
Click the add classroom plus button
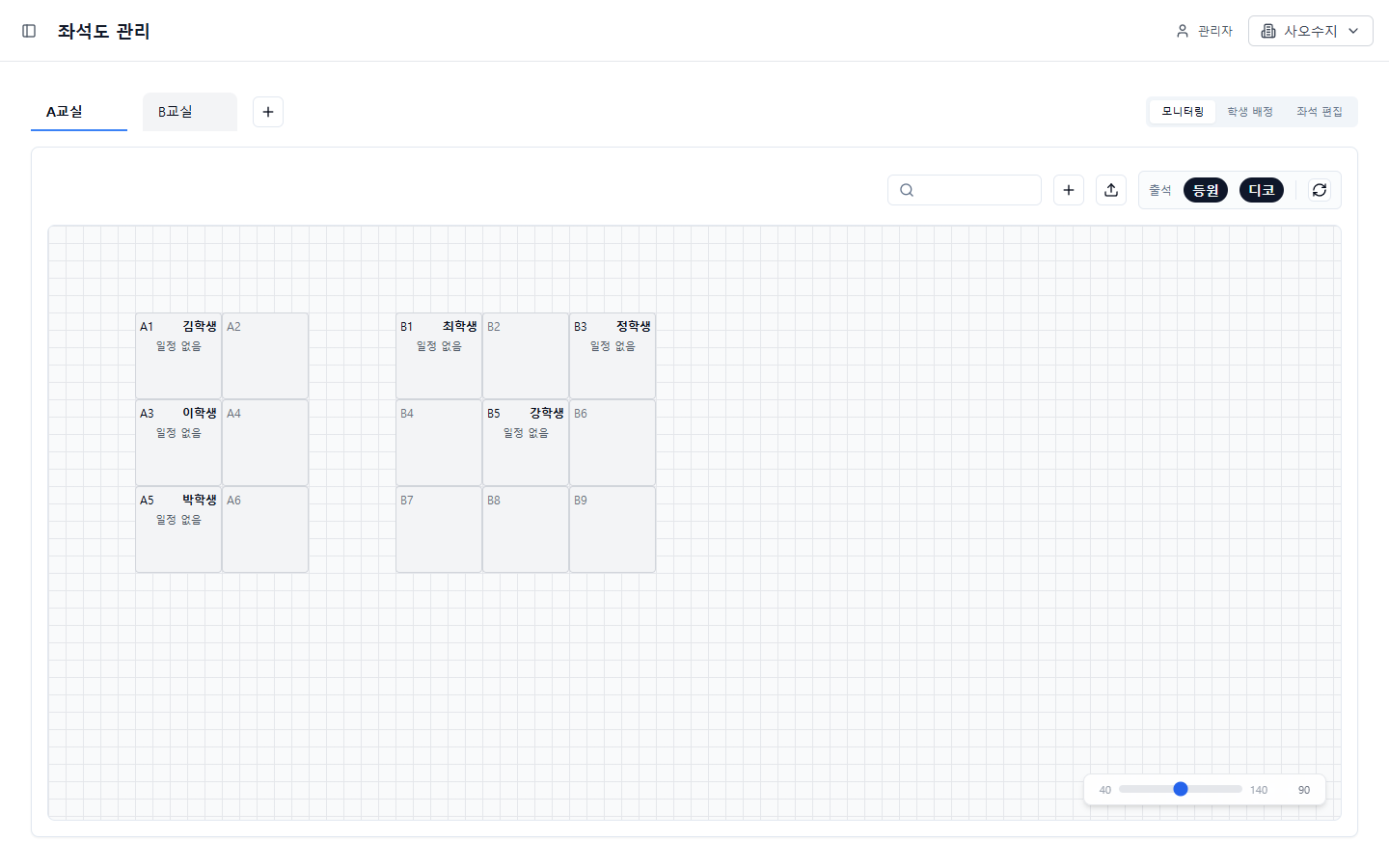tap(268, 112)
